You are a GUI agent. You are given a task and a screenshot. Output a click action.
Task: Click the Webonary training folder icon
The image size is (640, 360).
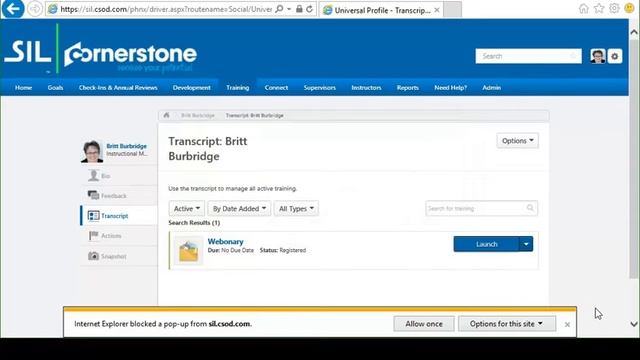pos(188,251)
